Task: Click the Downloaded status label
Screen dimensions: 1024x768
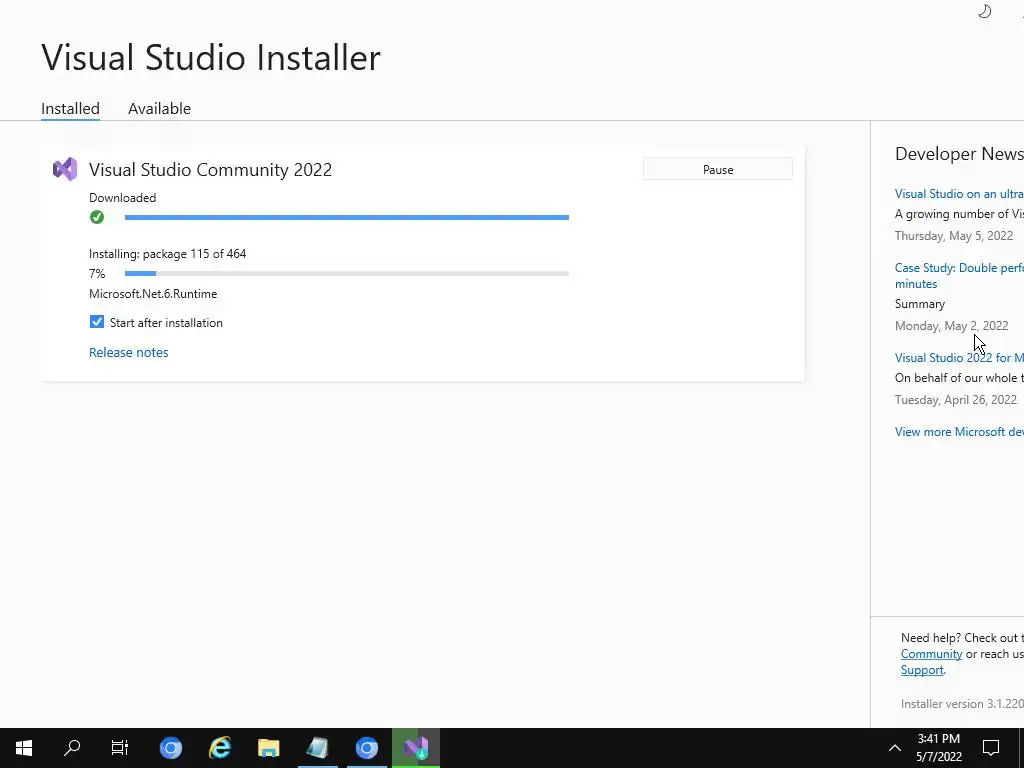Action: [123, 197]
